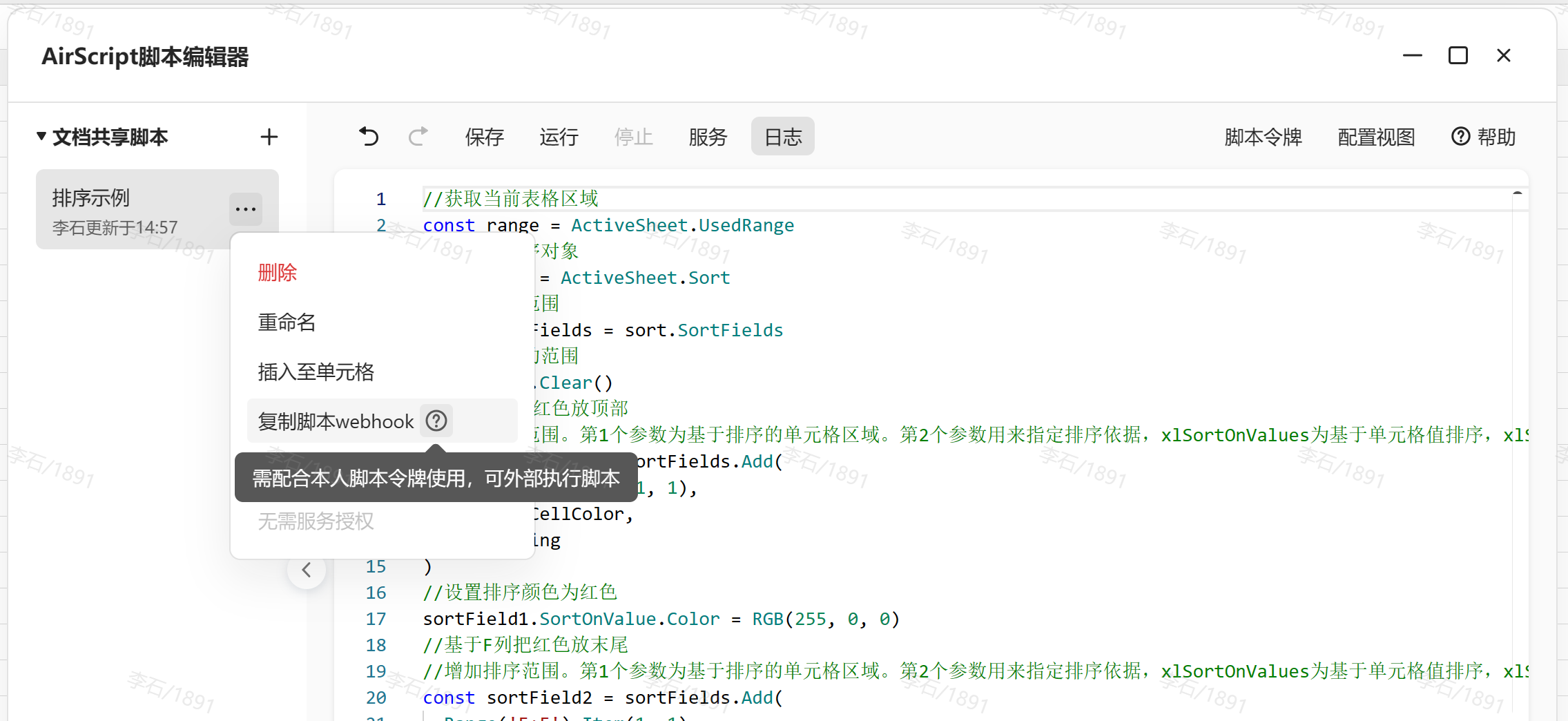This screenshot has height=721, width=1568.
Task: Click the help question mark next to webhook
Action: click(436, 421)
